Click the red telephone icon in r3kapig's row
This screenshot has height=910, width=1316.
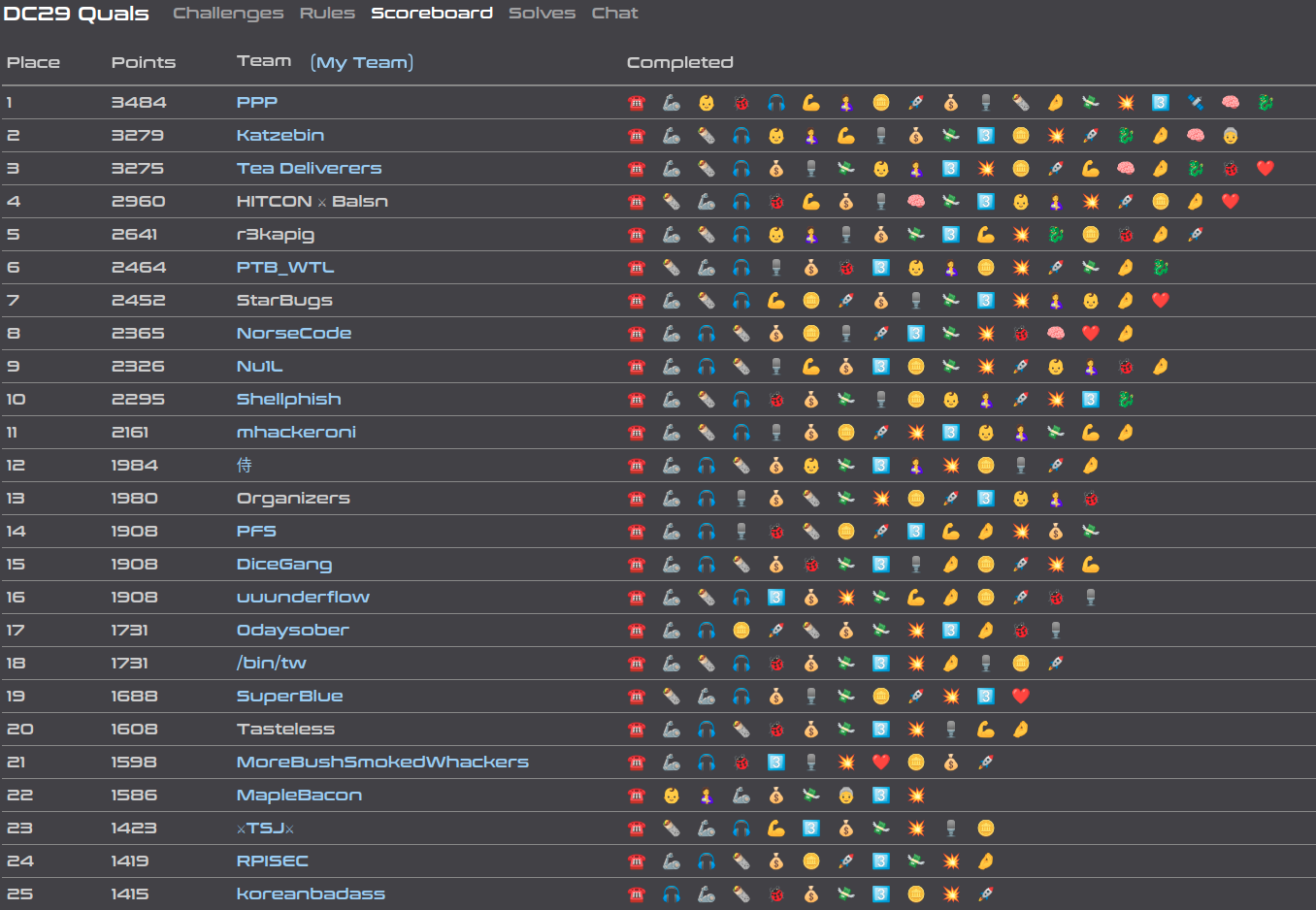[x=637, y=235]
